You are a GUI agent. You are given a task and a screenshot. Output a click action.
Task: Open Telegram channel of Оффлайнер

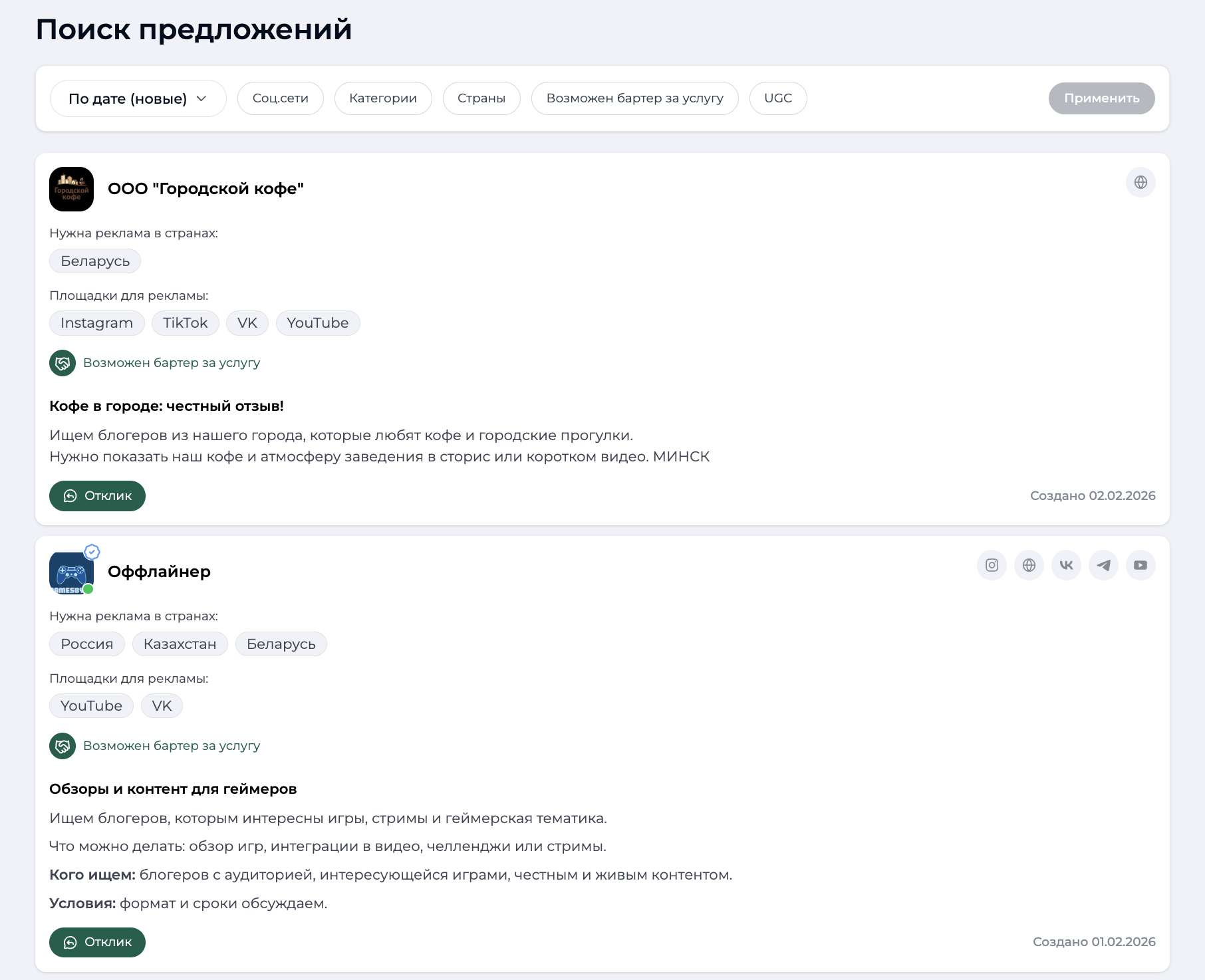point(1103,565)
